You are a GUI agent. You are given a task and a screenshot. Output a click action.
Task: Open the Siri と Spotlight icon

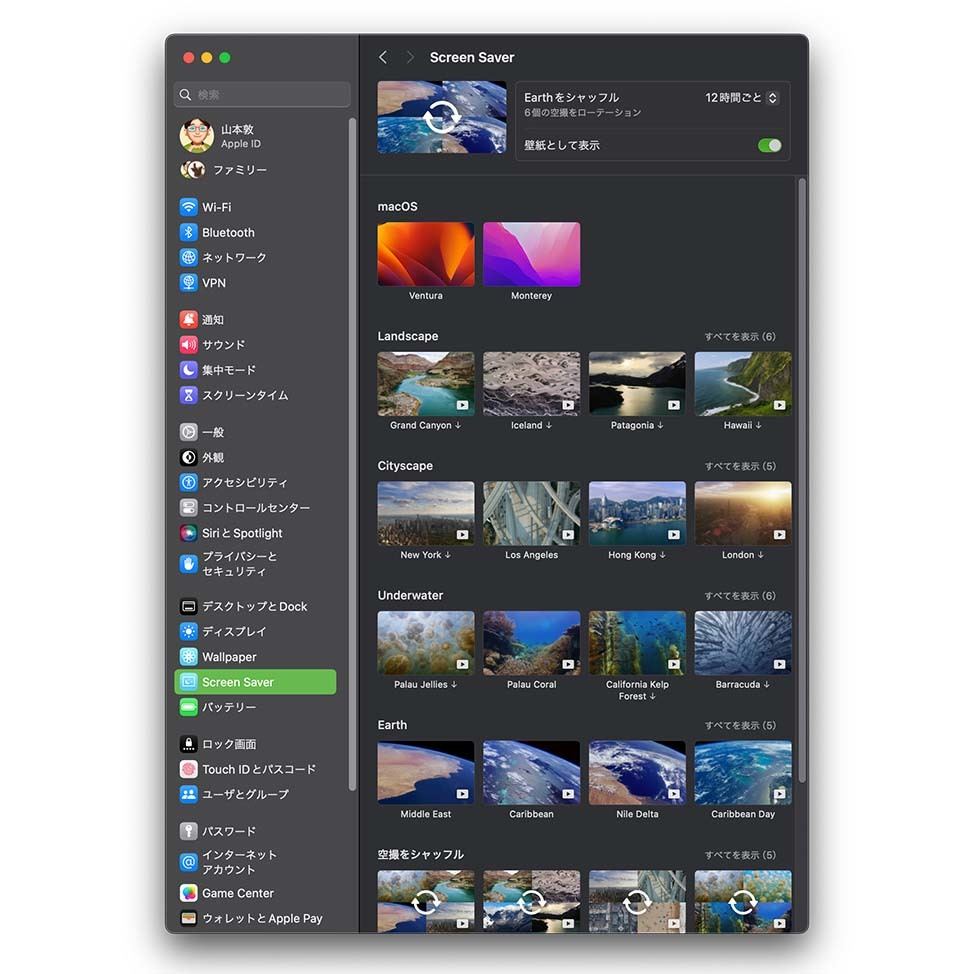(188, 533)
